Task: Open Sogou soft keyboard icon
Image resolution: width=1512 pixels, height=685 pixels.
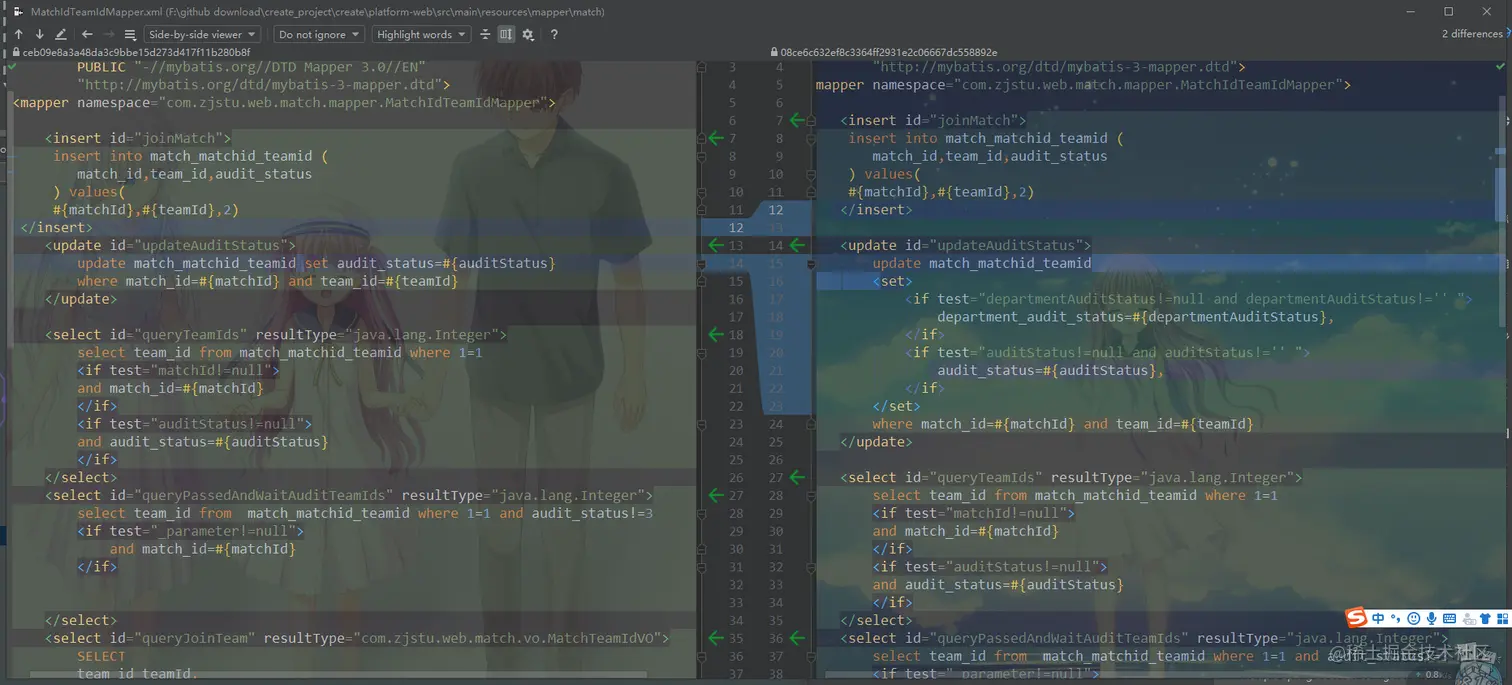Action: [1449, 618]
